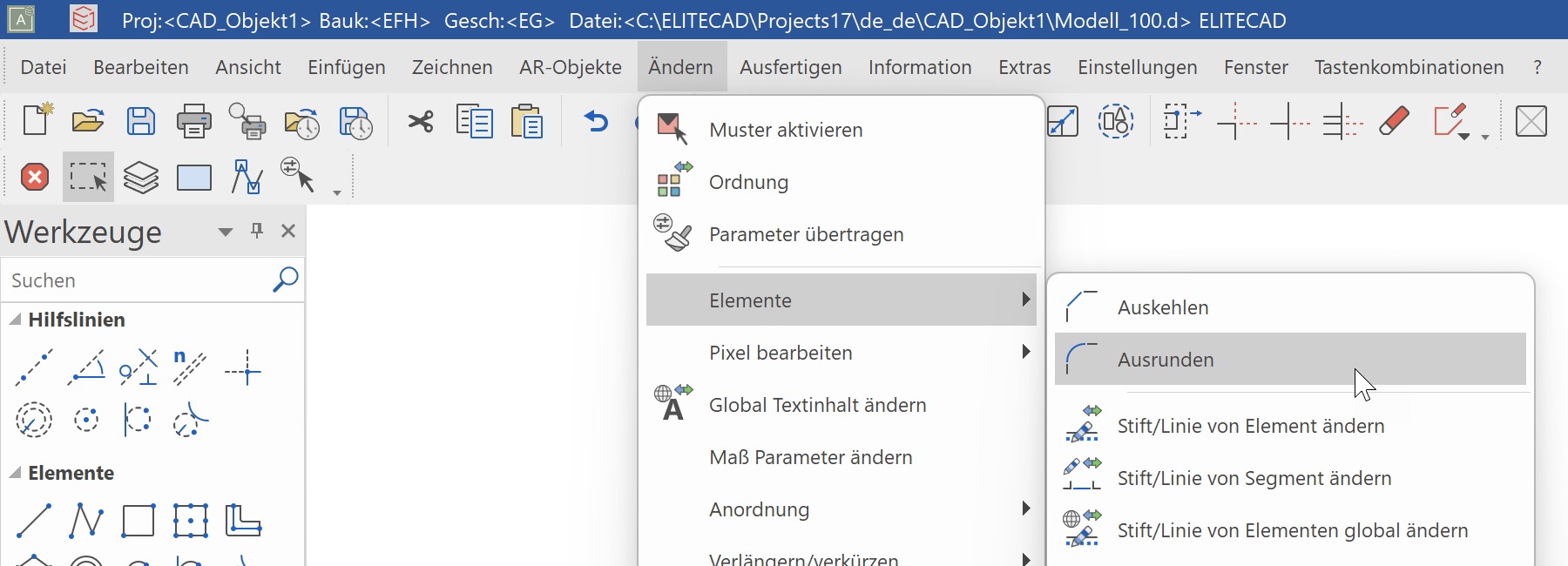Expand the Elemente submenu

(x=841, y=300)
